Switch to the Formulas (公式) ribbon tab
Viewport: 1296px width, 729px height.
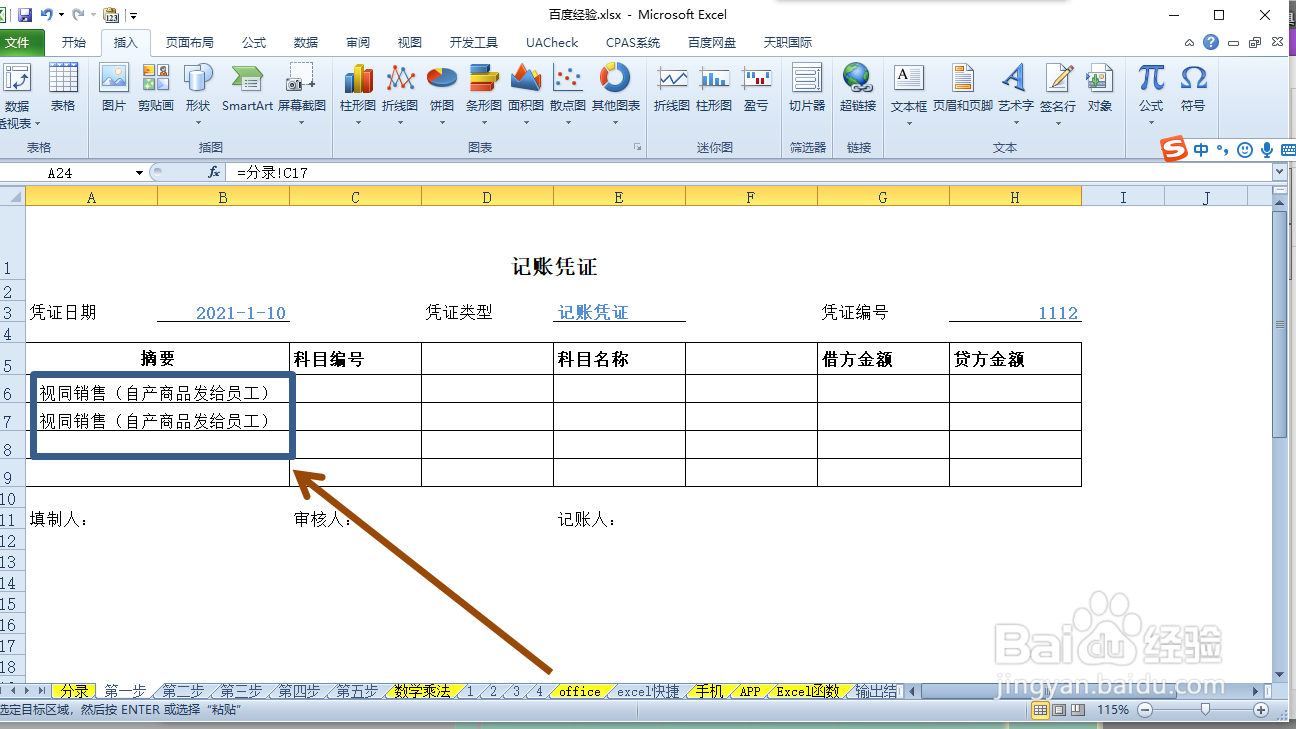point(254,42)
